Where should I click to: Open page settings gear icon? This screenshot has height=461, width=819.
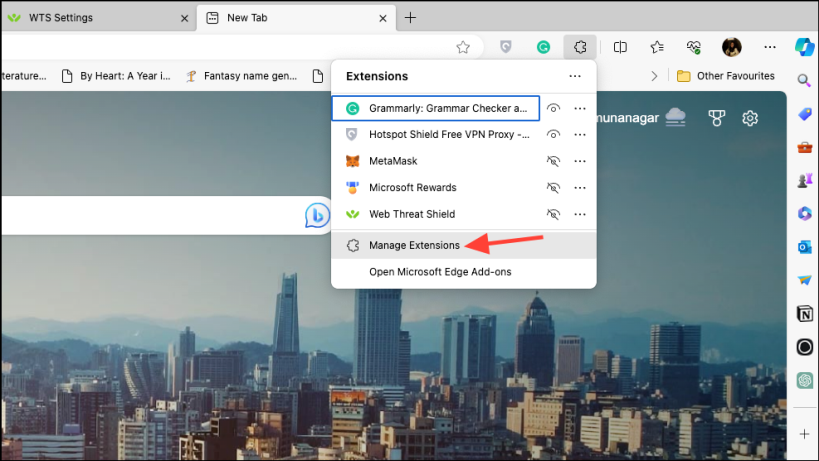pyautogui.click(x=750, y=118)
